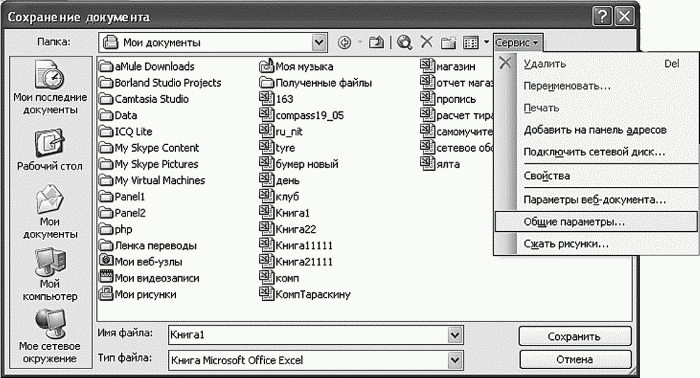Expand the Имя файла dropdown arrow

click(455, 335)
